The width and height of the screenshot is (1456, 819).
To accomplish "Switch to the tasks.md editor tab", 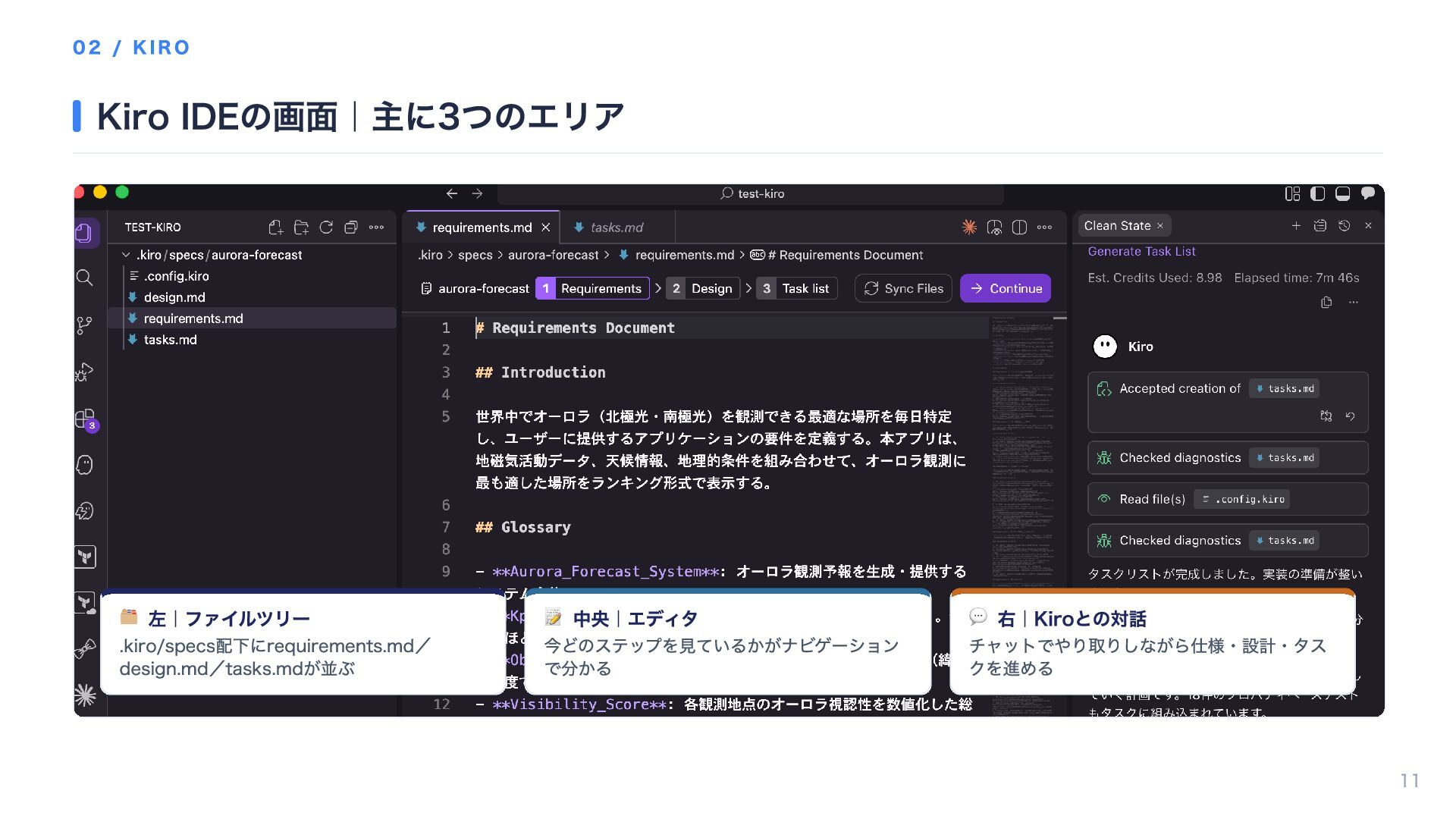I will [617, 227].
